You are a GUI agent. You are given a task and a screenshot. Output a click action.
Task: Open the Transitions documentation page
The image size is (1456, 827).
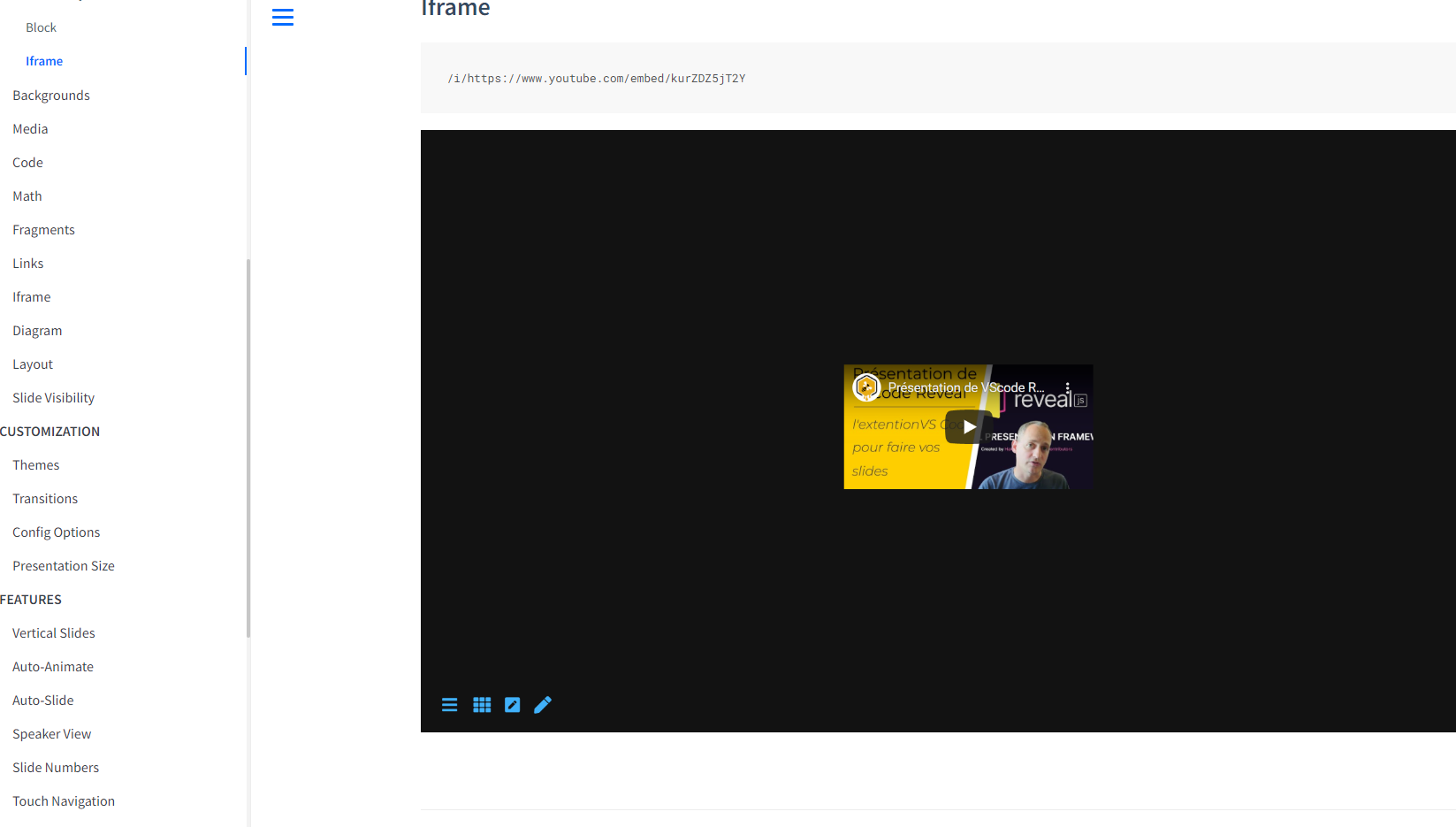pos(45,498)
